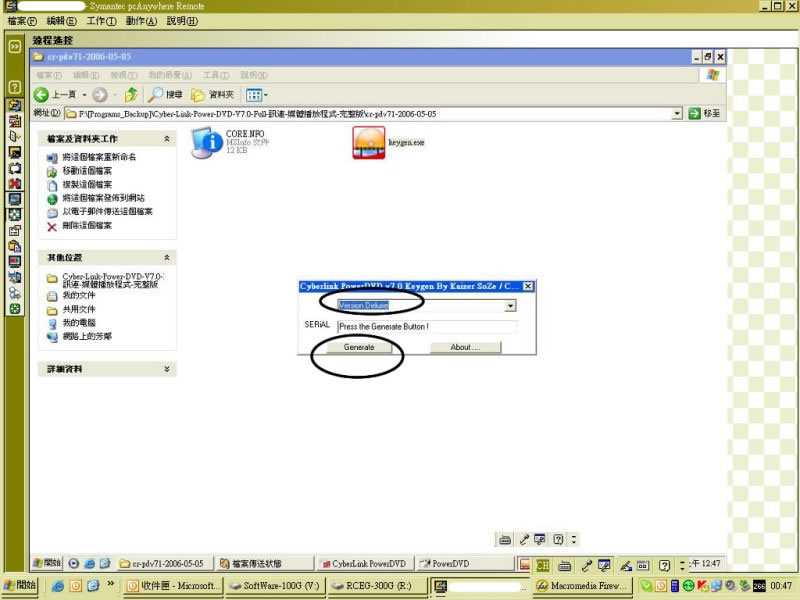Click the 移至 go button
The height and width of the screenshot is (600, 800).
[x=704, y=113]
